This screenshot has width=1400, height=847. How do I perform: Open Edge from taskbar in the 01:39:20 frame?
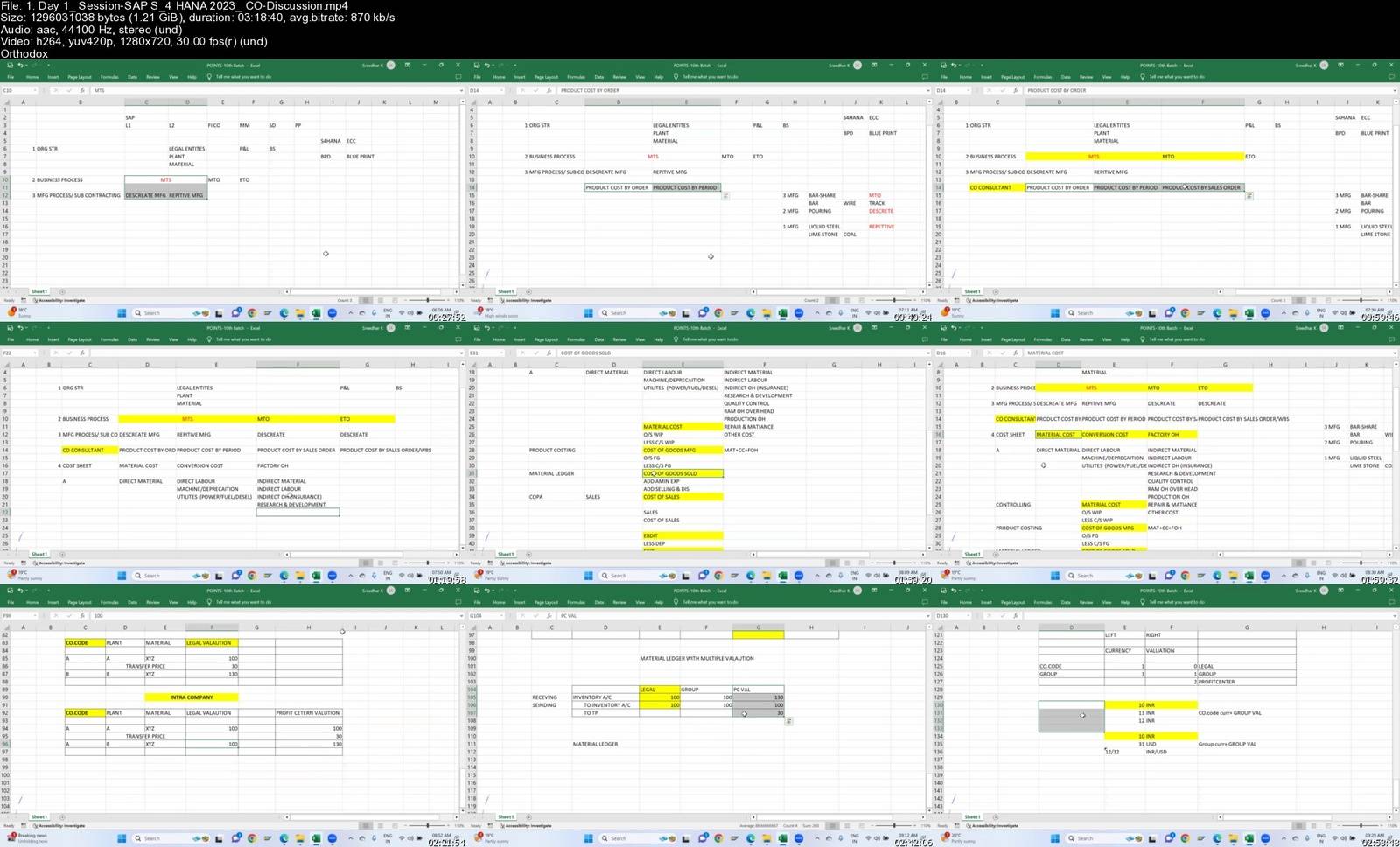[x=750, y=575]
